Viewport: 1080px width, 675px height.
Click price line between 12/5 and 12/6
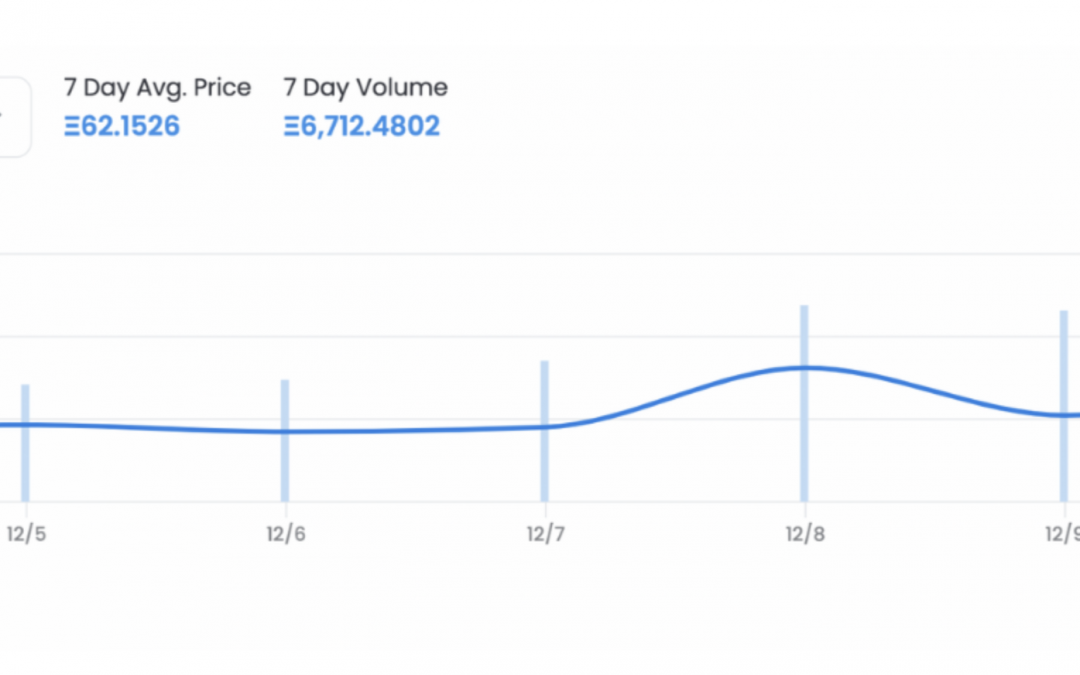pos(155,428)
